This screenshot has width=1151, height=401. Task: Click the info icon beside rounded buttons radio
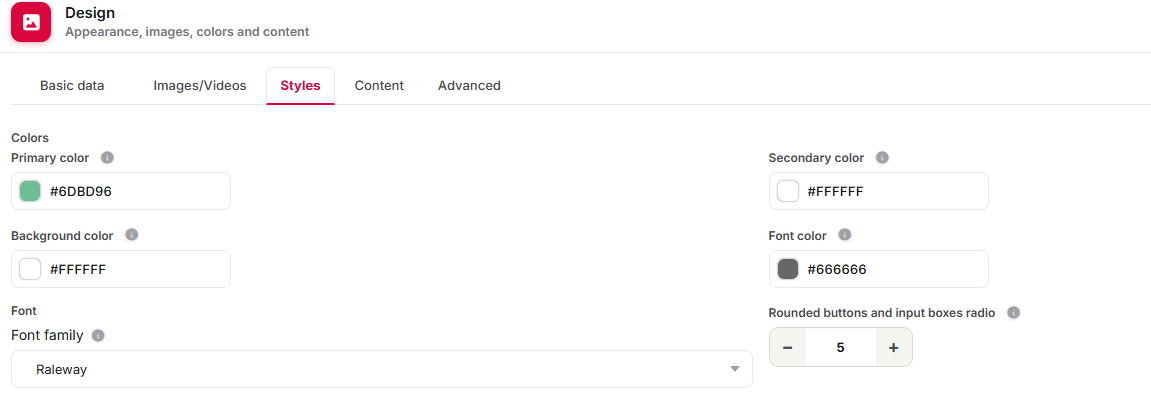pyautogui.click(x=1014, y=313)
